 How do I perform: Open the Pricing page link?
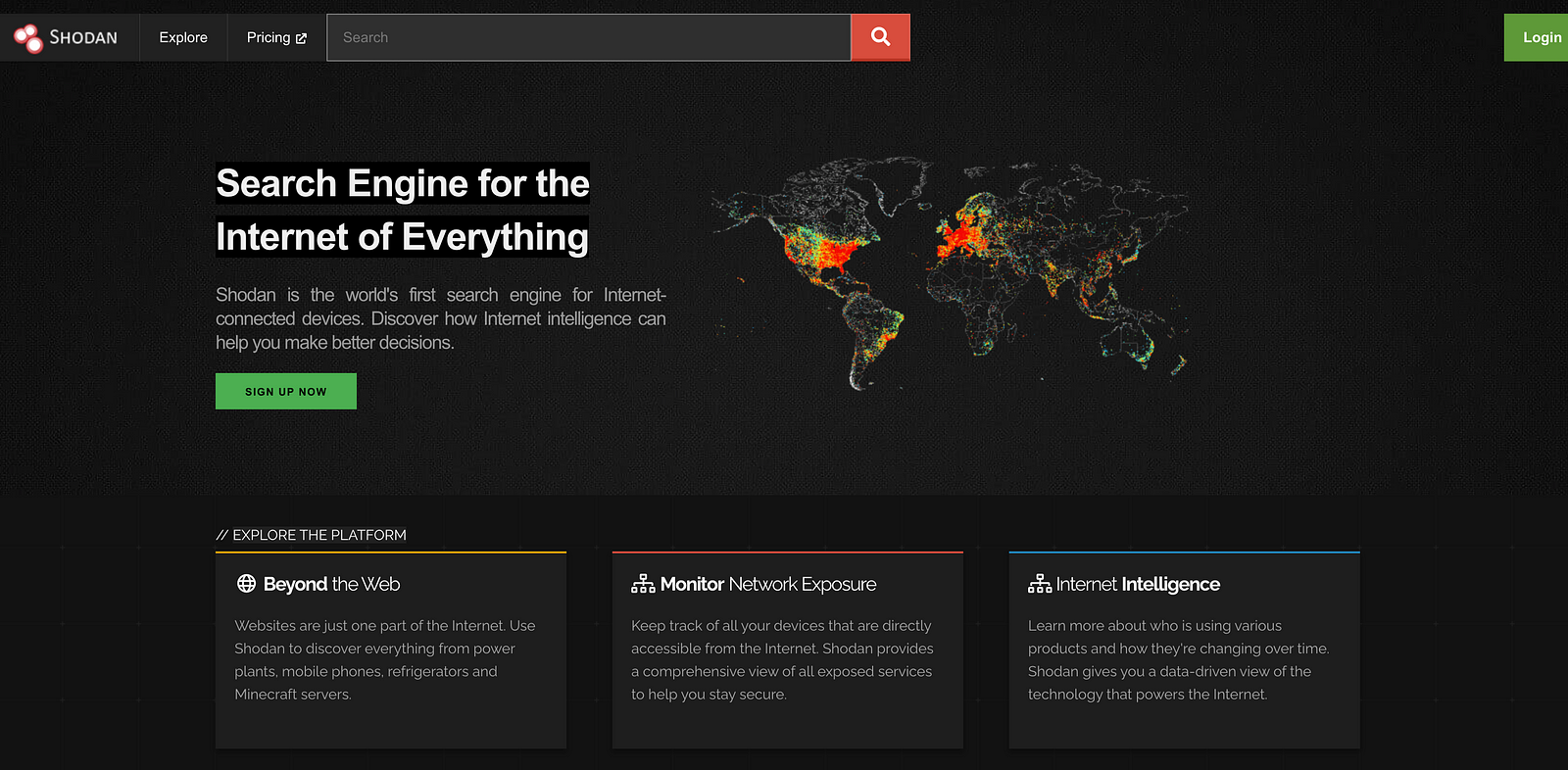[276, 37]
